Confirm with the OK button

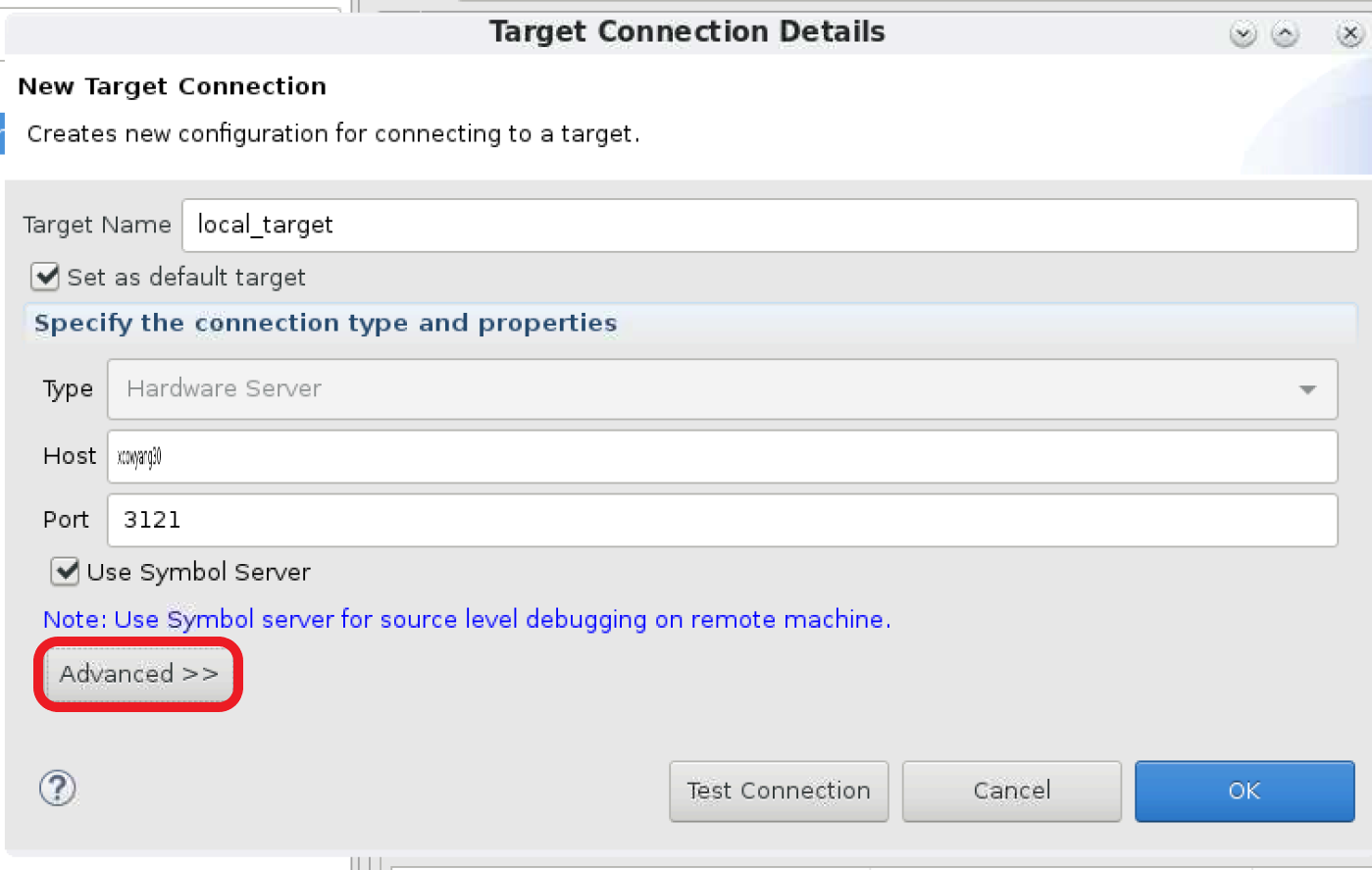click(x=1244, y=791)
